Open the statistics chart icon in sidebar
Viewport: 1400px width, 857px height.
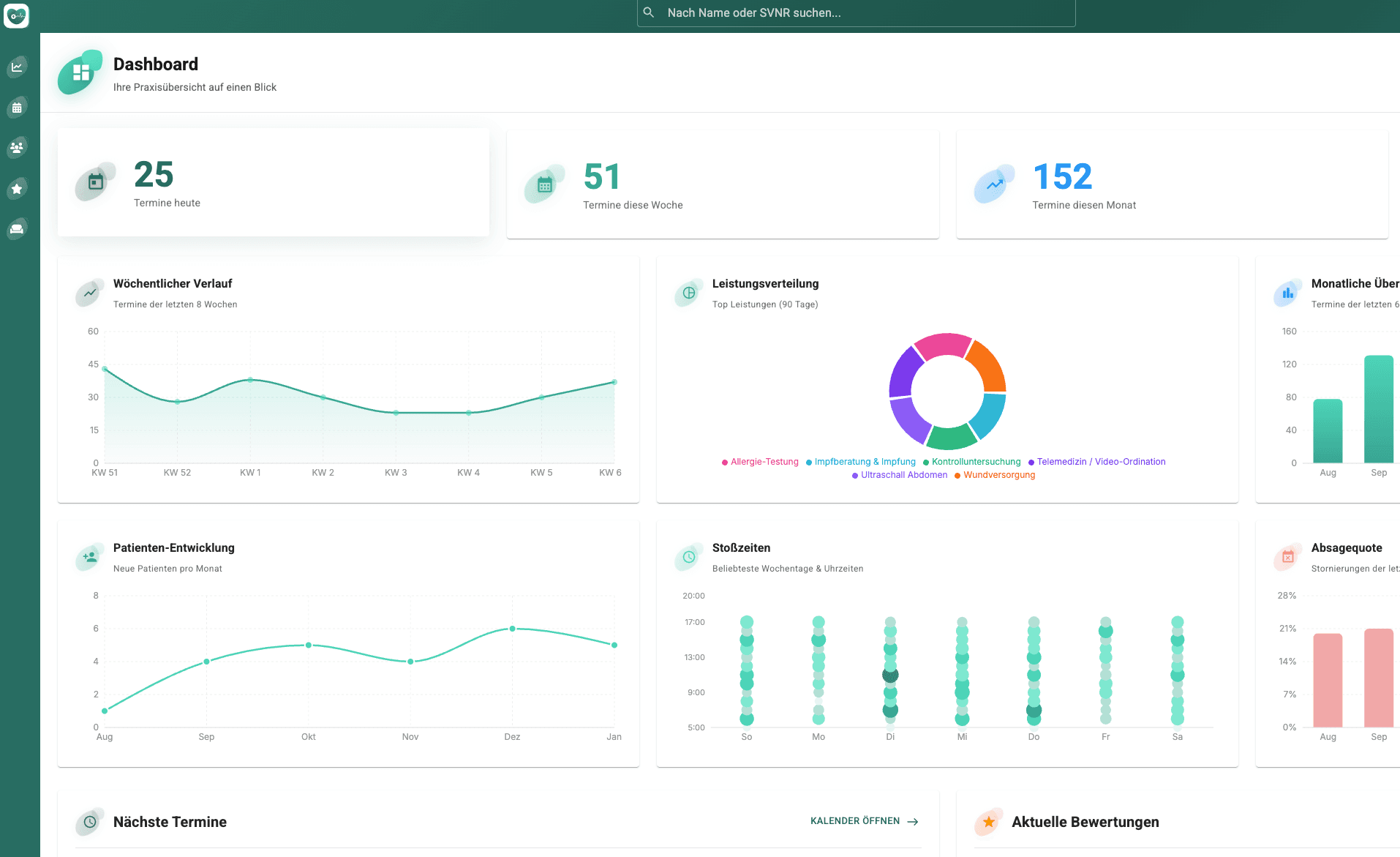click(x=18, y=67)
